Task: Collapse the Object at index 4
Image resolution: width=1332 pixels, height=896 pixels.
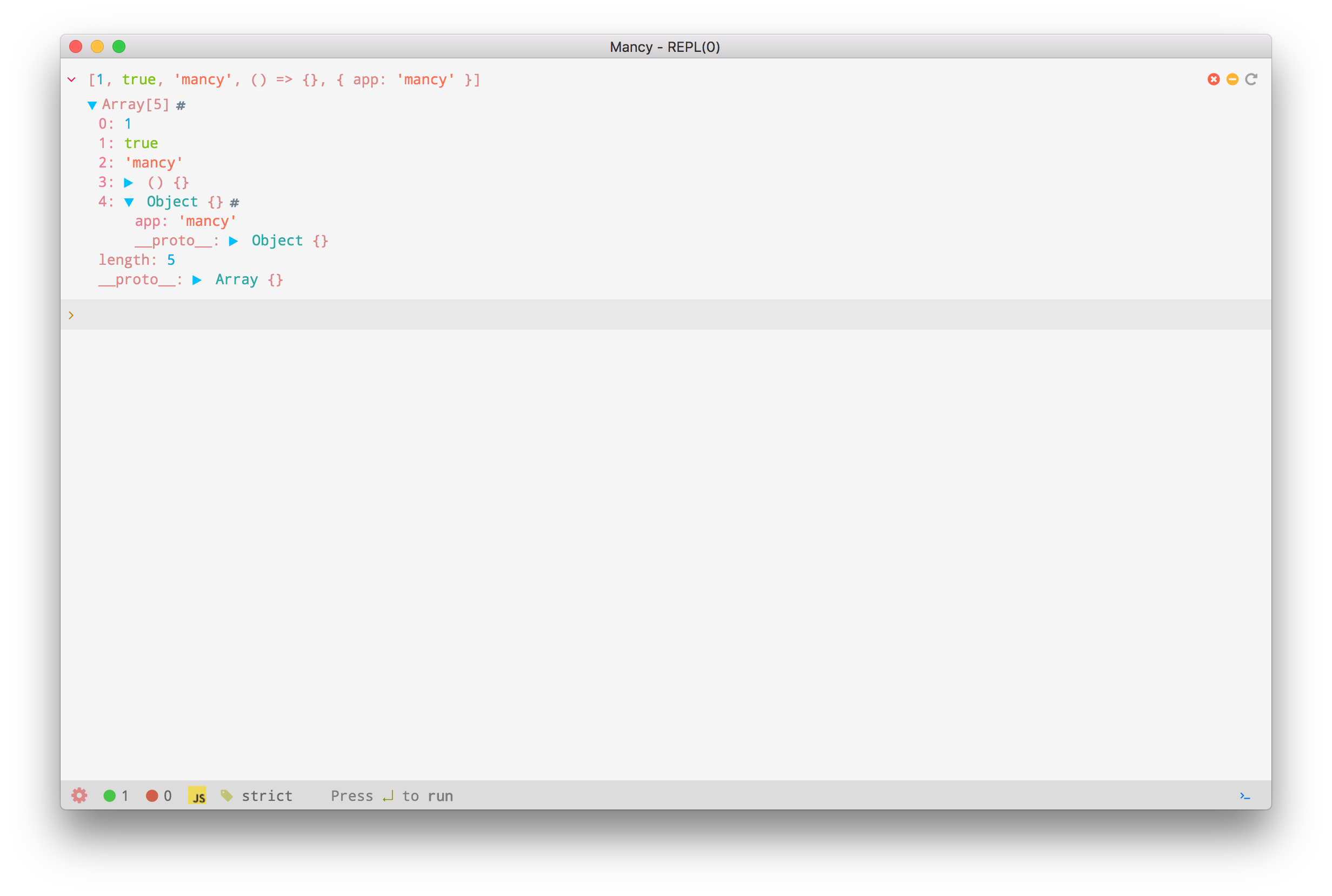Action: [x=129, y=202]
